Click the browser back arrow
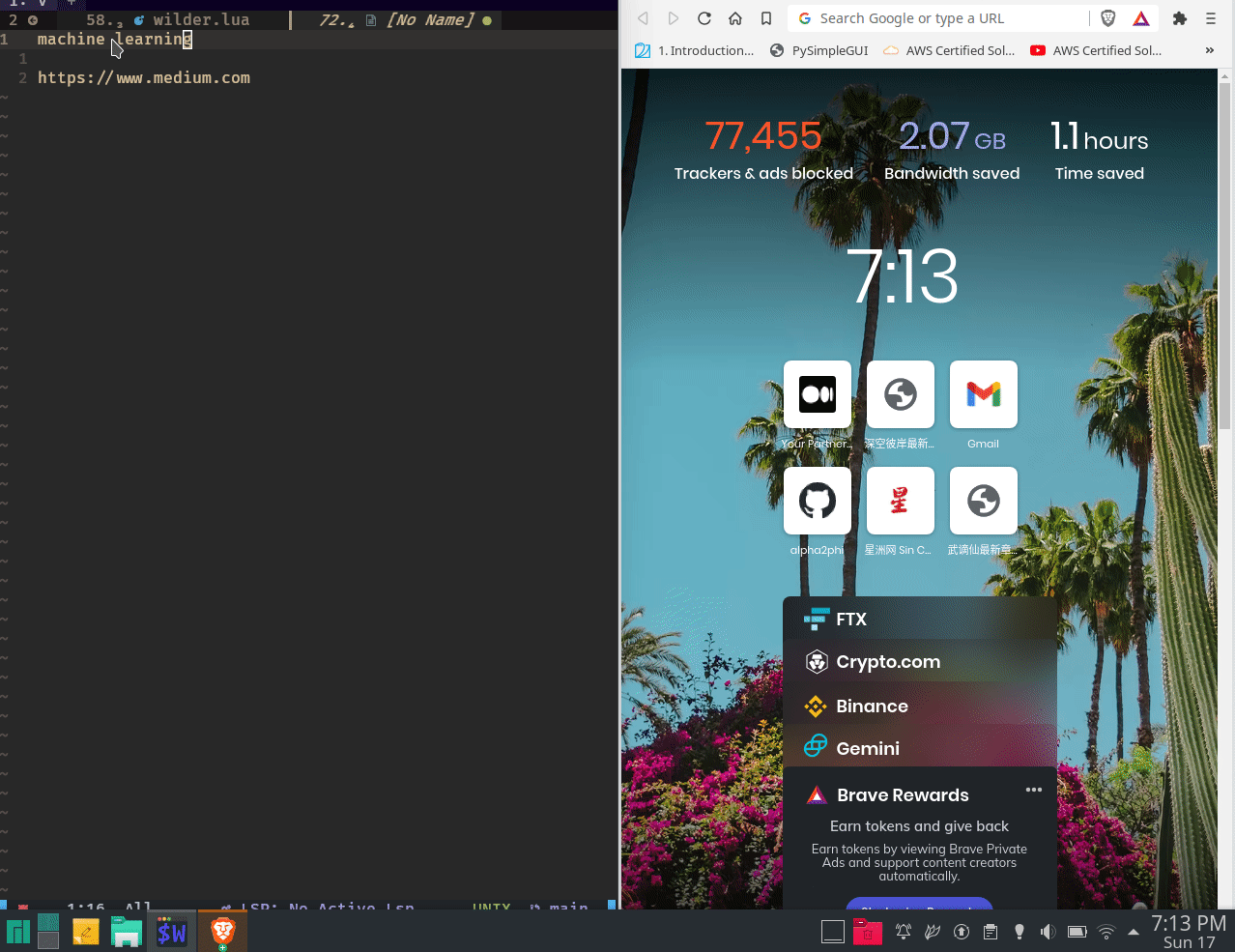 643,18
